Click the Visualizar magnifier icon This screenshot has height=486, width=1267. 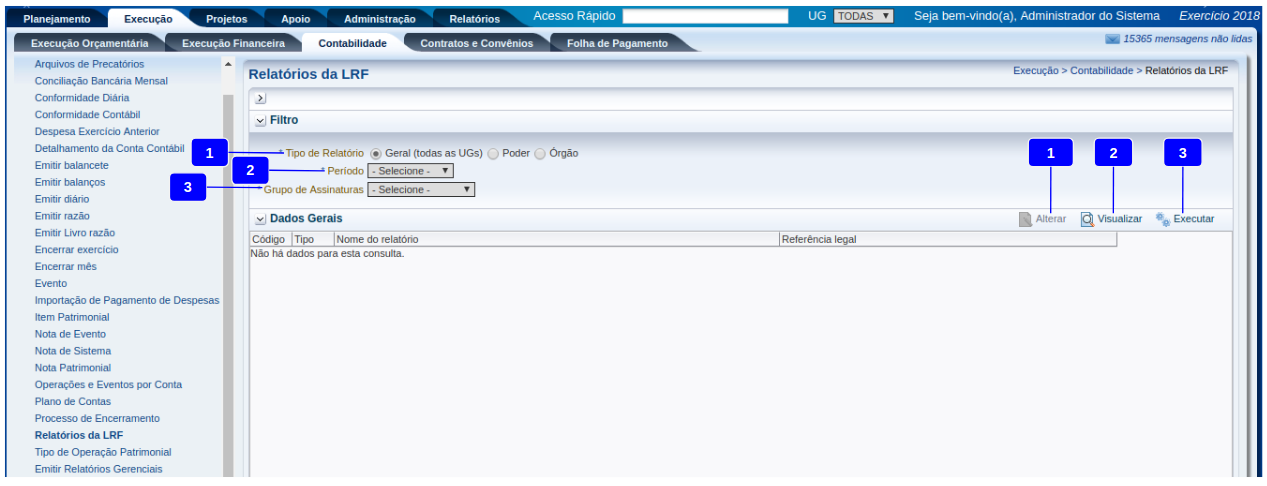[1087, 219]
